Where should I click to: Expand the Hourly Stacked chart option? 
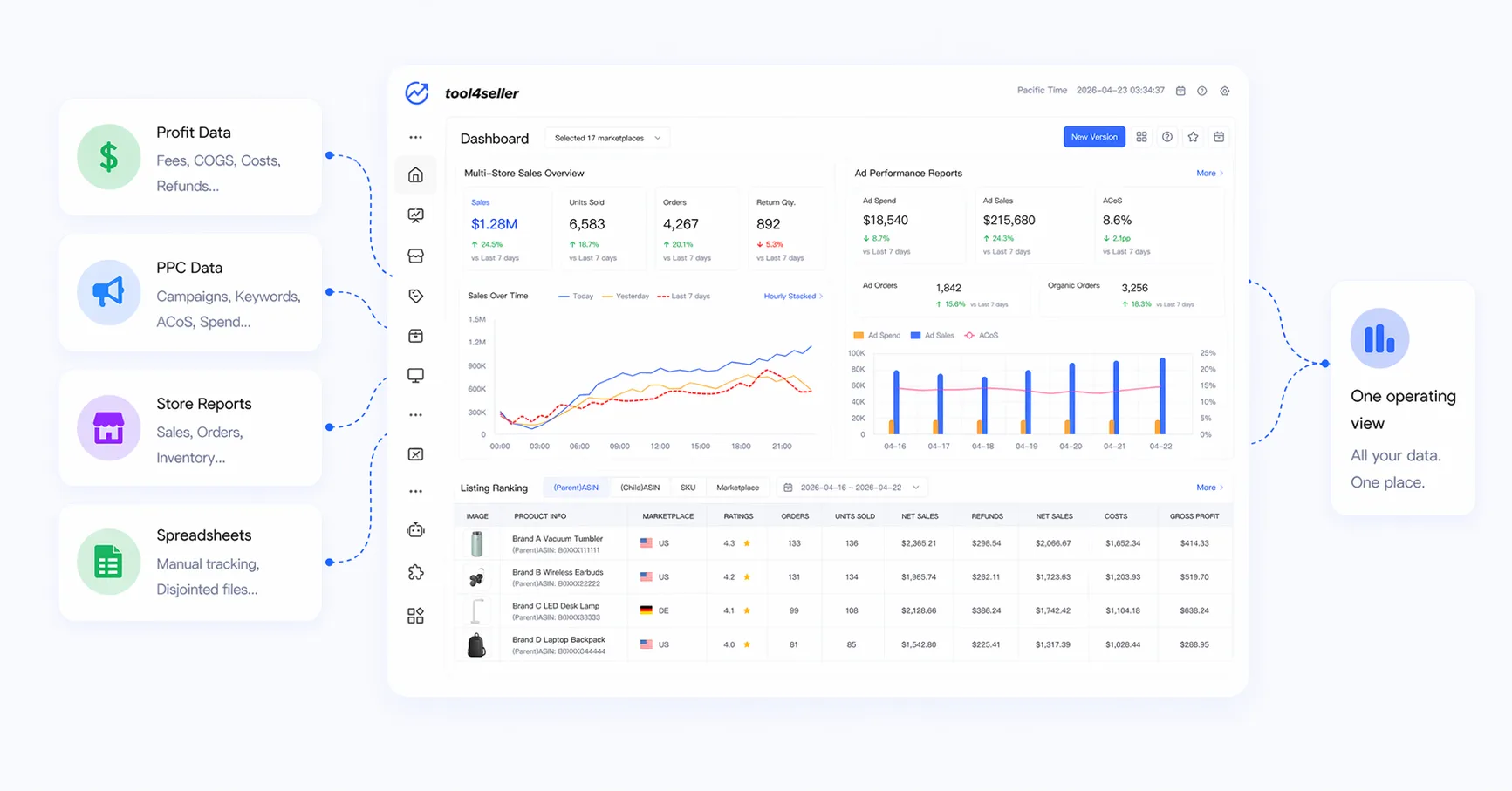coord(792,297)
